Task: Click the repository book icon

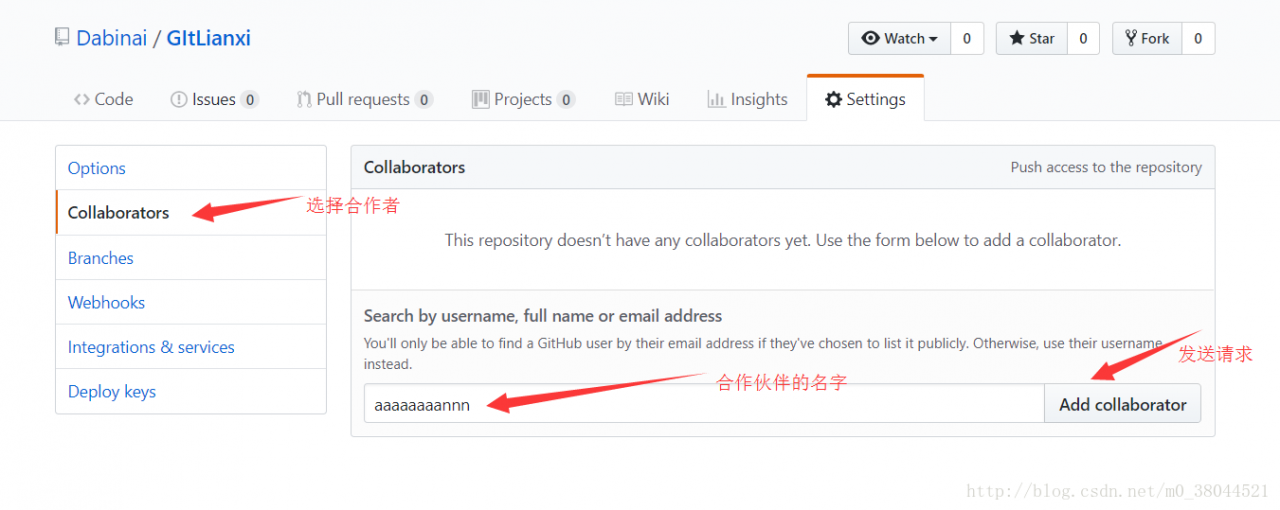Action: (62, 39)
